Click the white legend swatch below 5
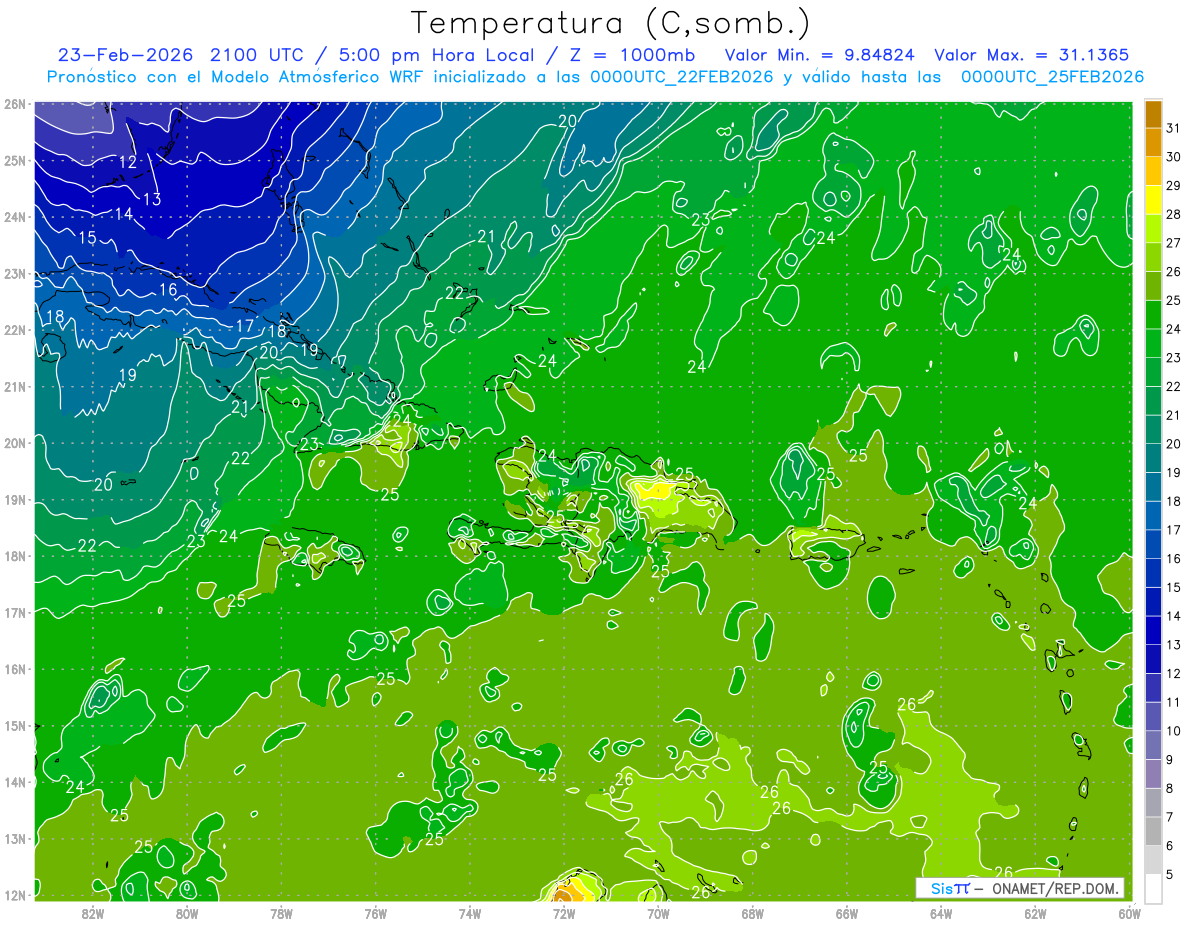This screenshot has width=1200, height=927. pyautogui.click(x=1153, y=888)
